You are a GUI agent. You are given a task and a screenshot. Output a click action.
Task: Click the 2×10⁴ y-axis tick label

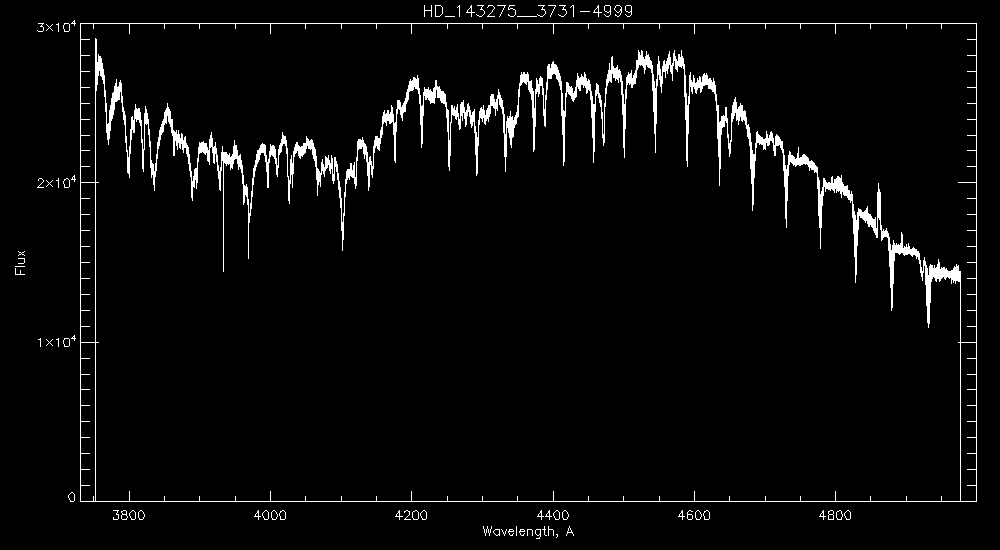click(x=59, y=182)
